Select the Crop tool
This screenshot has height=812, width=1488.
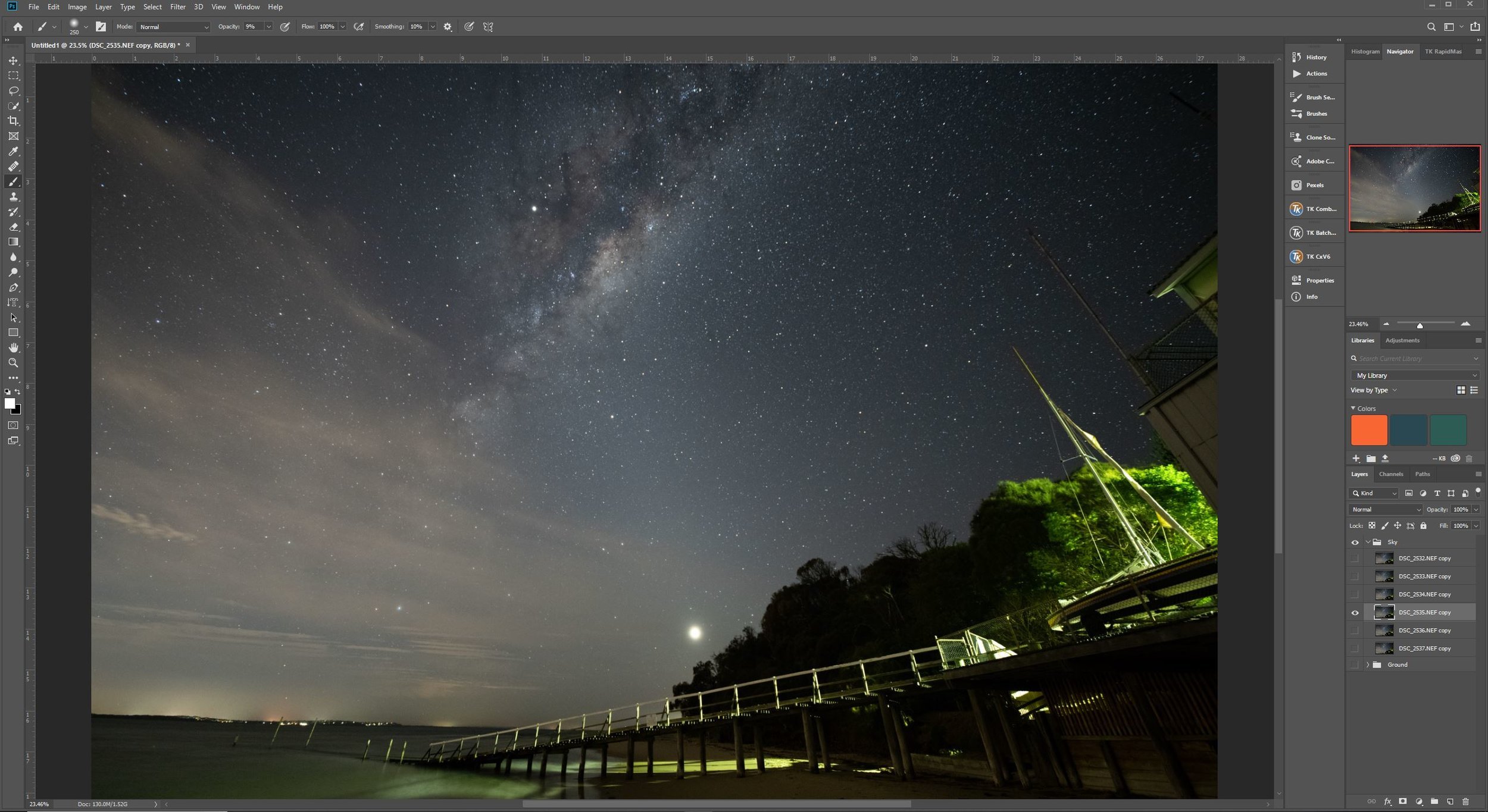pyautogui.click(x=13, y=121)
